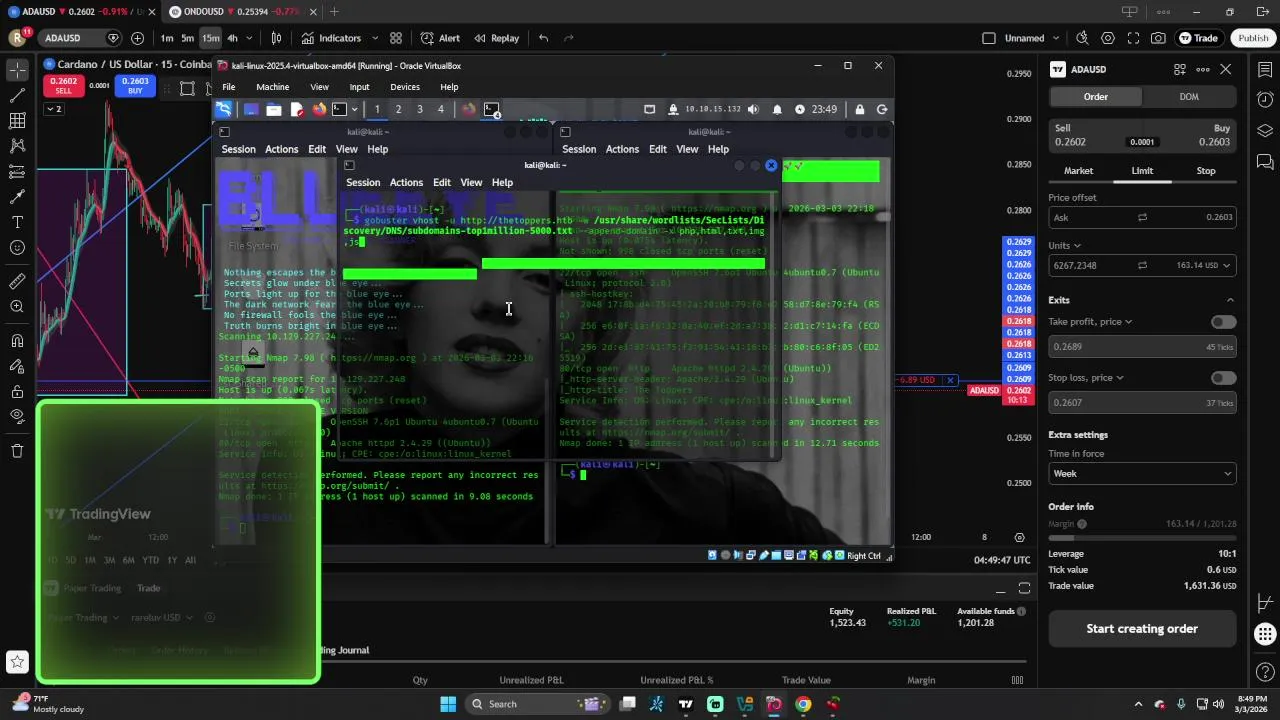
Task: Click Kali lock screen padlock icon
Action: 860,109
